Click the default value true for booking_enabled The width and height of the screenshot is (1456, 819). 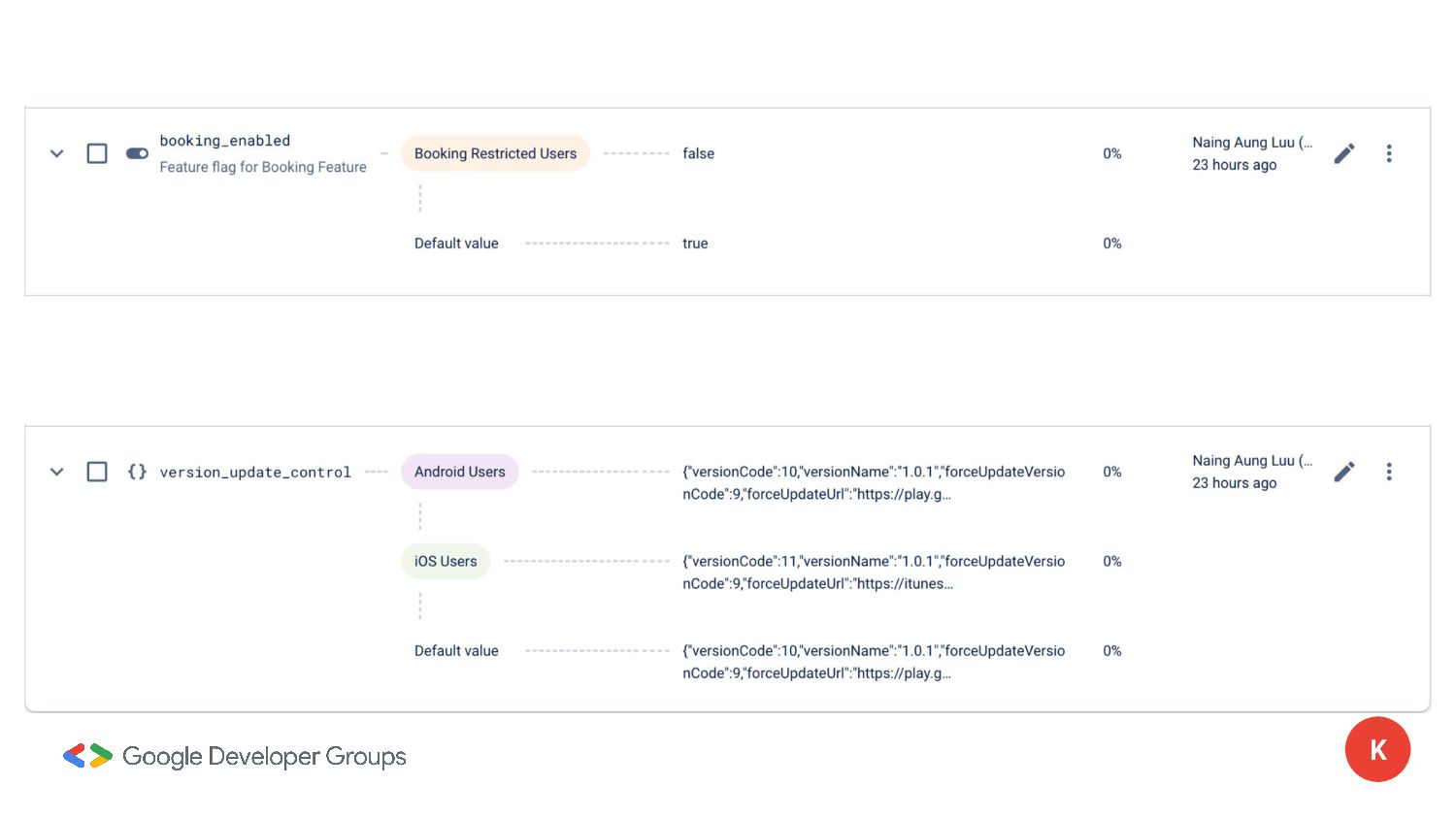click(x=695, y=244)
